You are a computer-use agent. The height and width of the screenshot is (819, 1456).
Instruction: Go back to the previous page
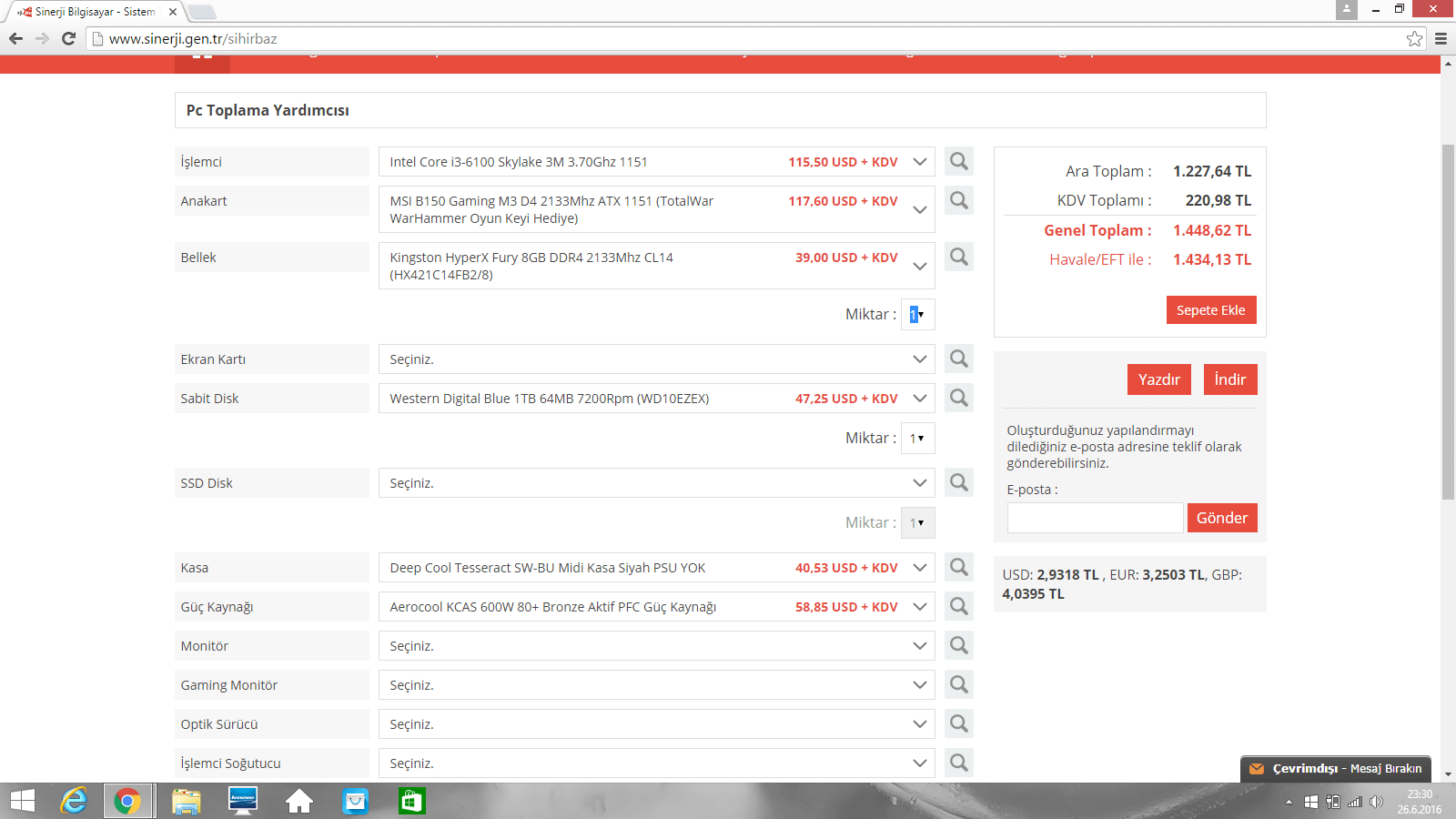[15, 38]
